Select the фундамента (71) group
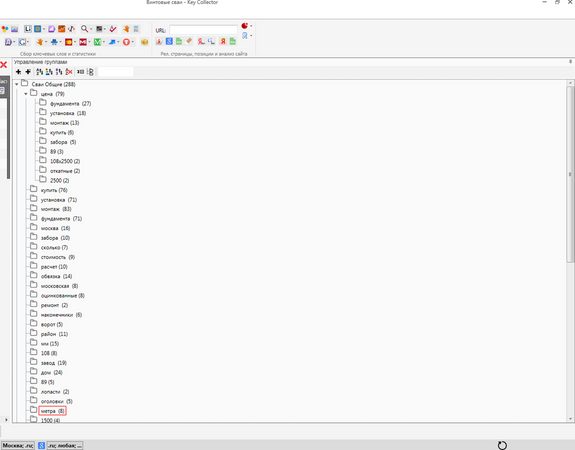The height and width of the screenshot is (450, 575). (x=61, y=219)
